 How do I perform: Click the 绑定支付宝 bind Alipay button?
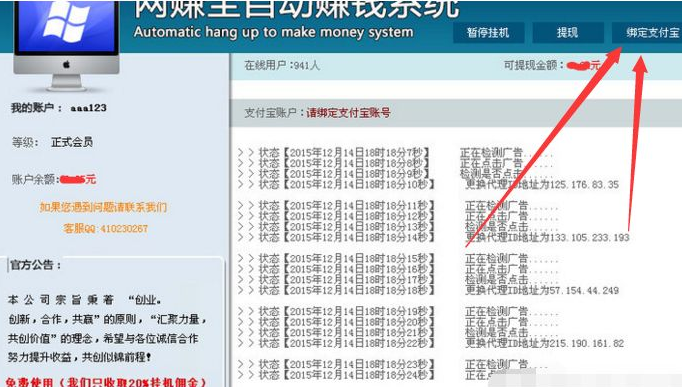[647, 33]
